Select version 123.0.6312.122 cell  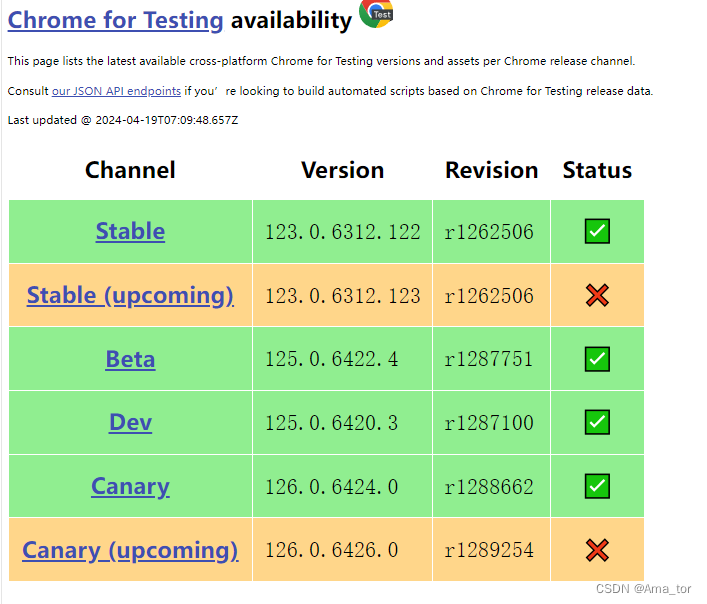tap(343, 232)
